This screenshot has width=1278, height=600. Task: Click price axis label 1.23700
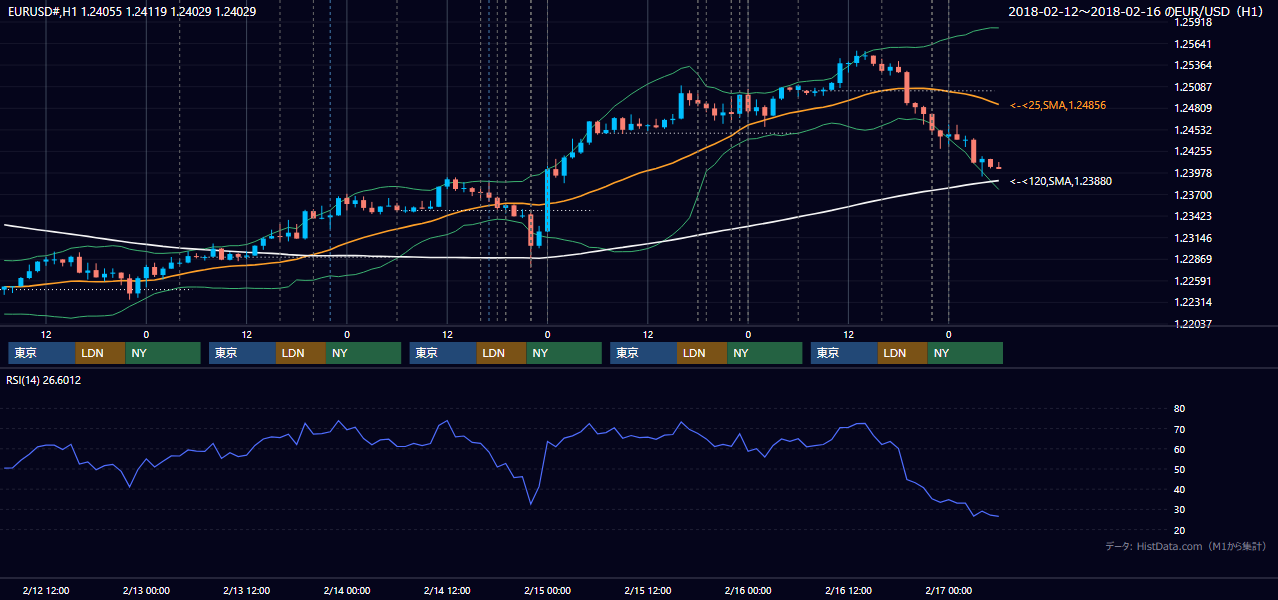tap(1193, 195)
